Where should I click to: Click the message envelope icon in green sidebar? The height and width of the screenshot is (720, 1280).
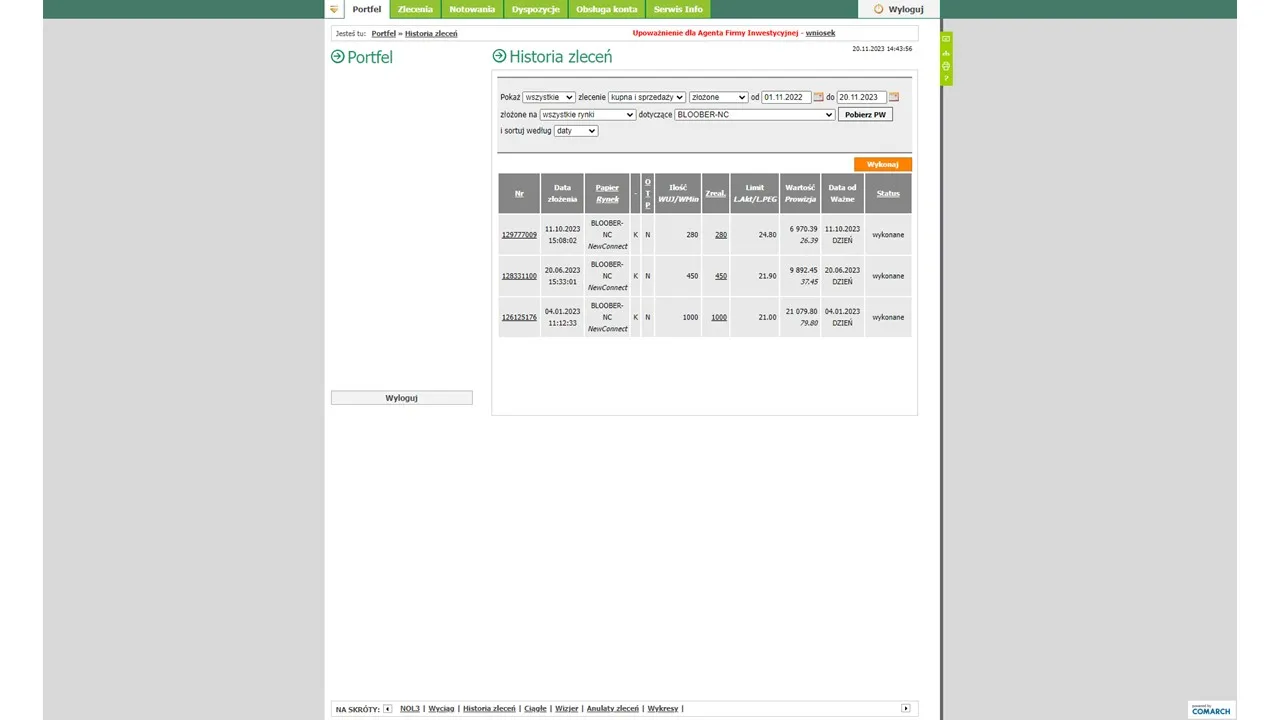tap(946, 39)
